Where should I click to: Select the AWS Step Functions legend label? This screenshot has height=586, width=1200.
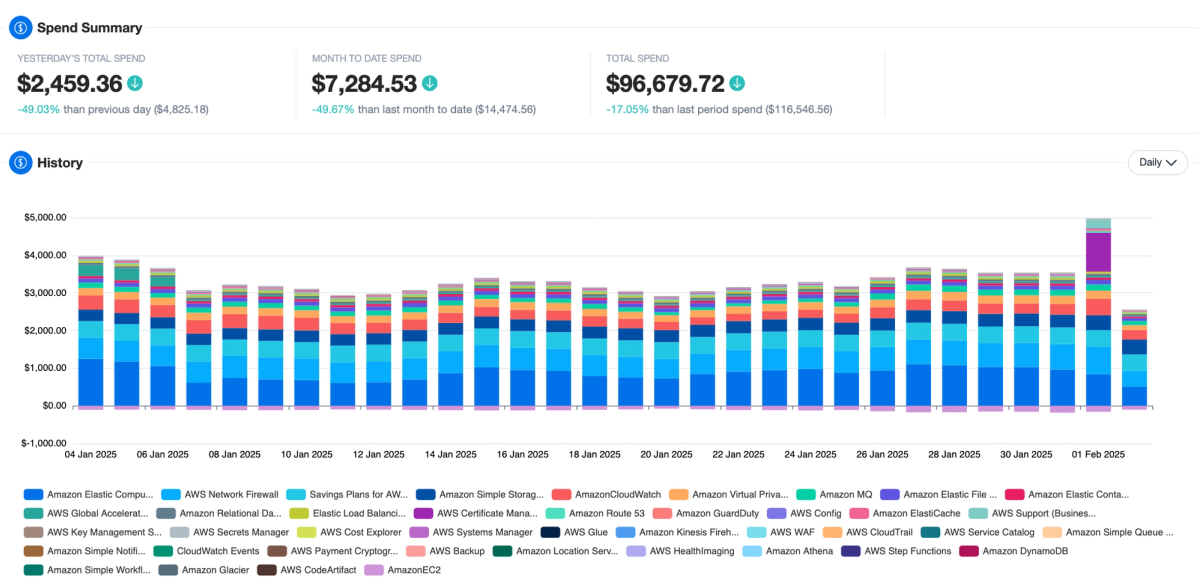908,551
